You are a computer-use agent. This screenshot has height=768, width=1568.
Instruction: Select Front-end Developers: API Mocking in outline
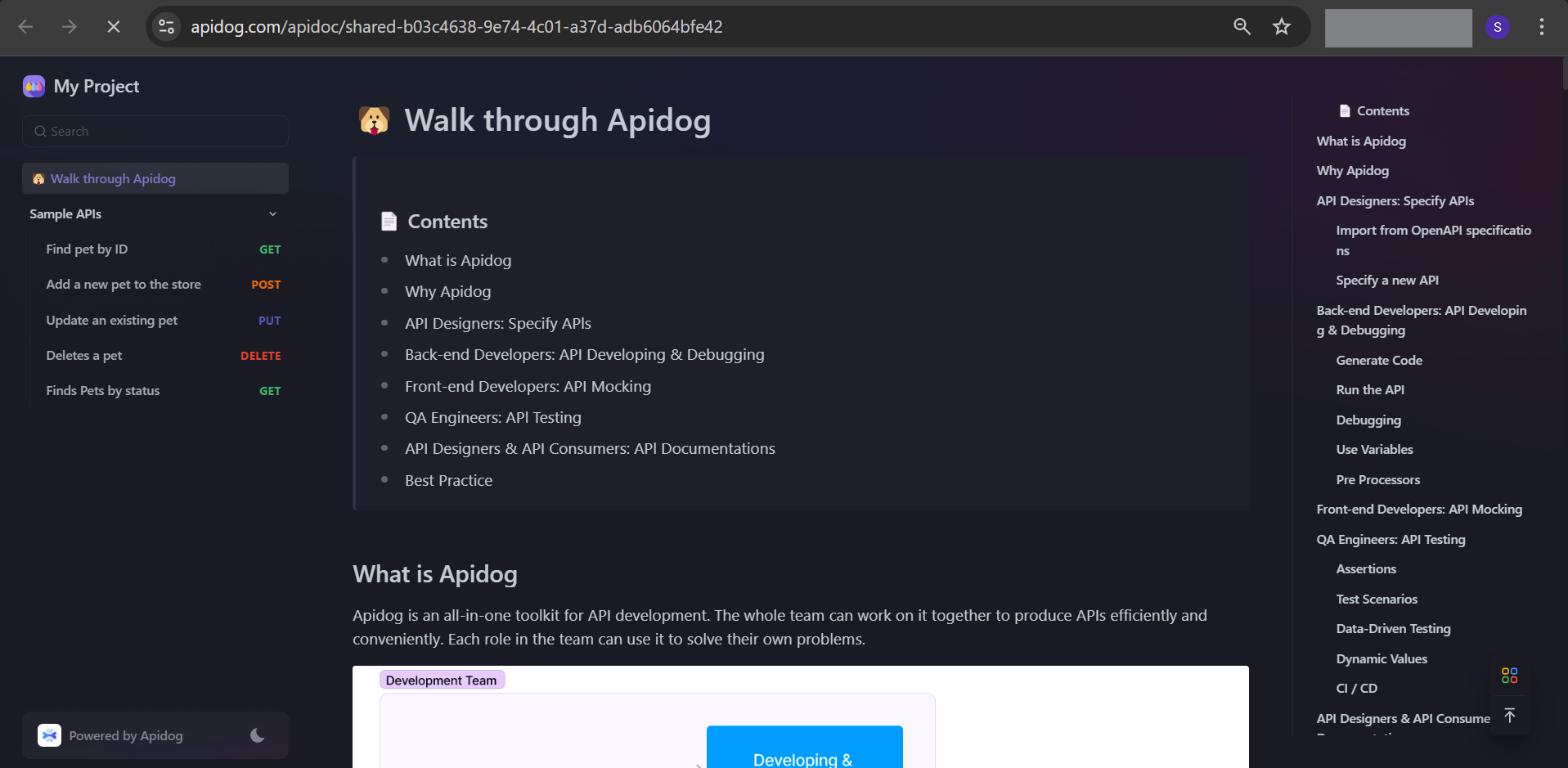1419,509
